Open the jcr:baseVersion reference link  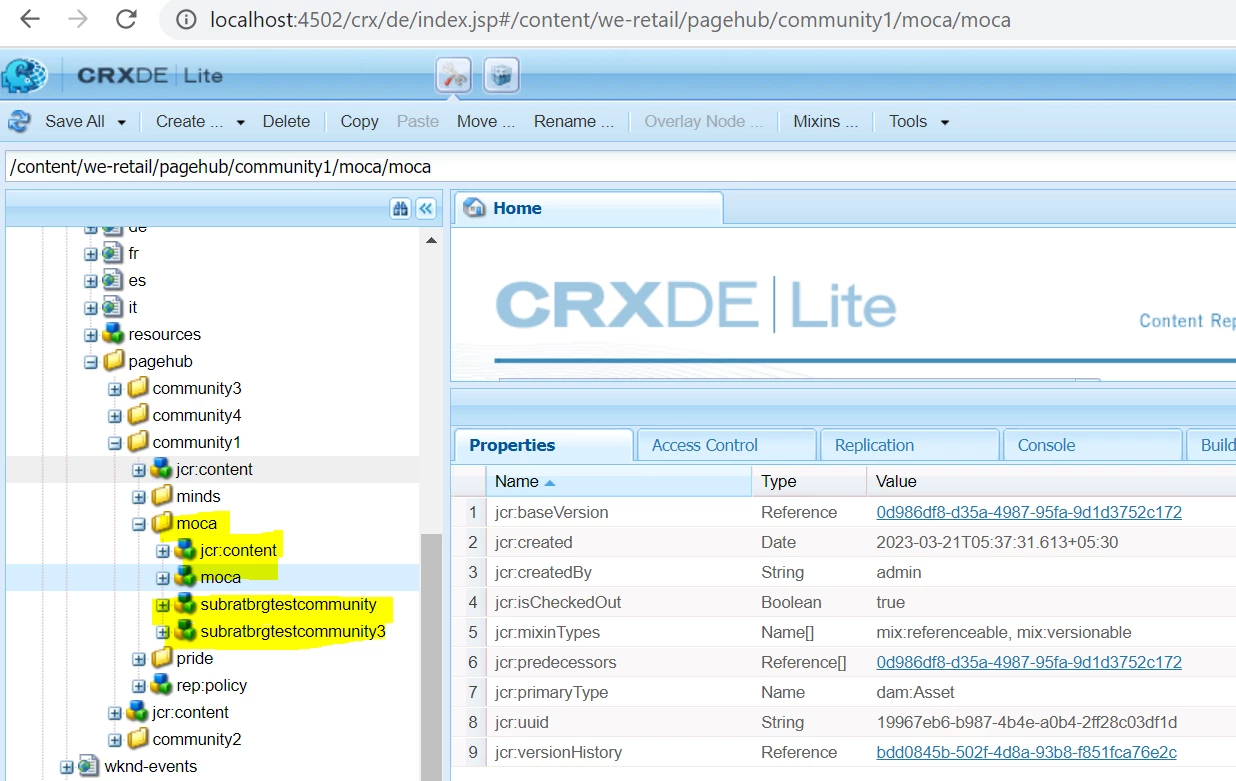1029,512
